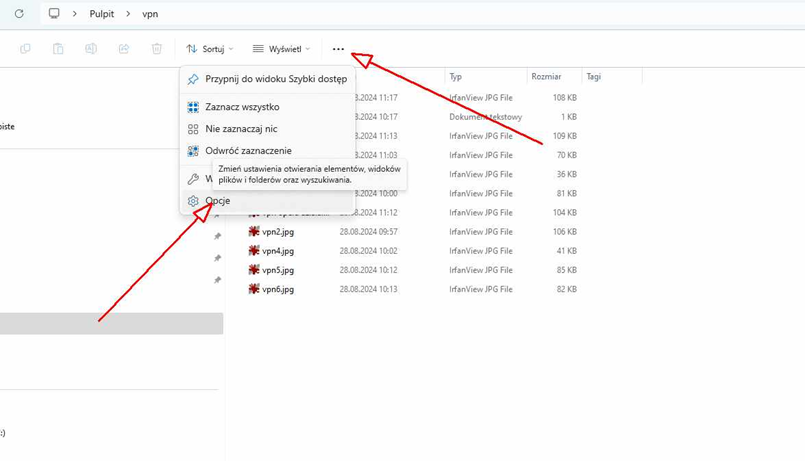Click the Share icon in toolbar
The height and width of the screenshot is (461, 805).
124,49
